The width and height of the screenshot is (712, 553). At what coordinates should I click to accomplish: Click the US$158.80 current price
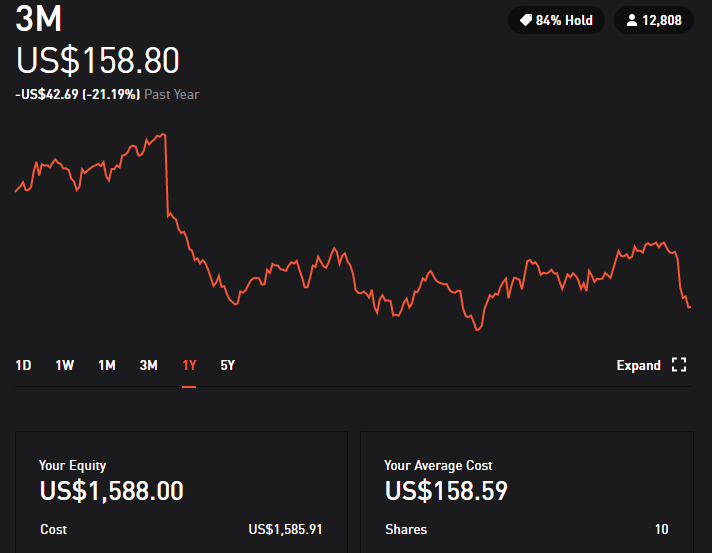click(x=98, y=60)
